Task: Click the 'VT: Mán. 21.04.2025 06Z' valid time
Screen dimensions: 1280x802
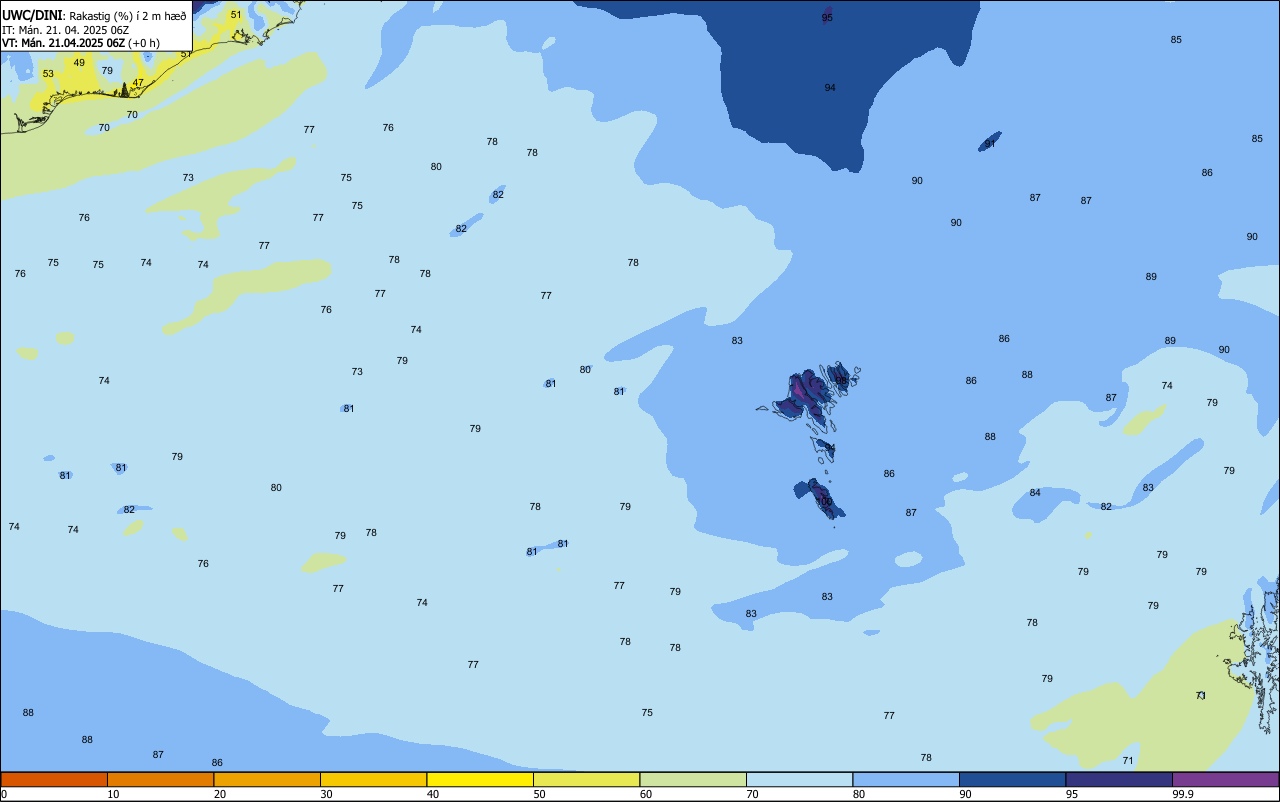Action: 63,43
